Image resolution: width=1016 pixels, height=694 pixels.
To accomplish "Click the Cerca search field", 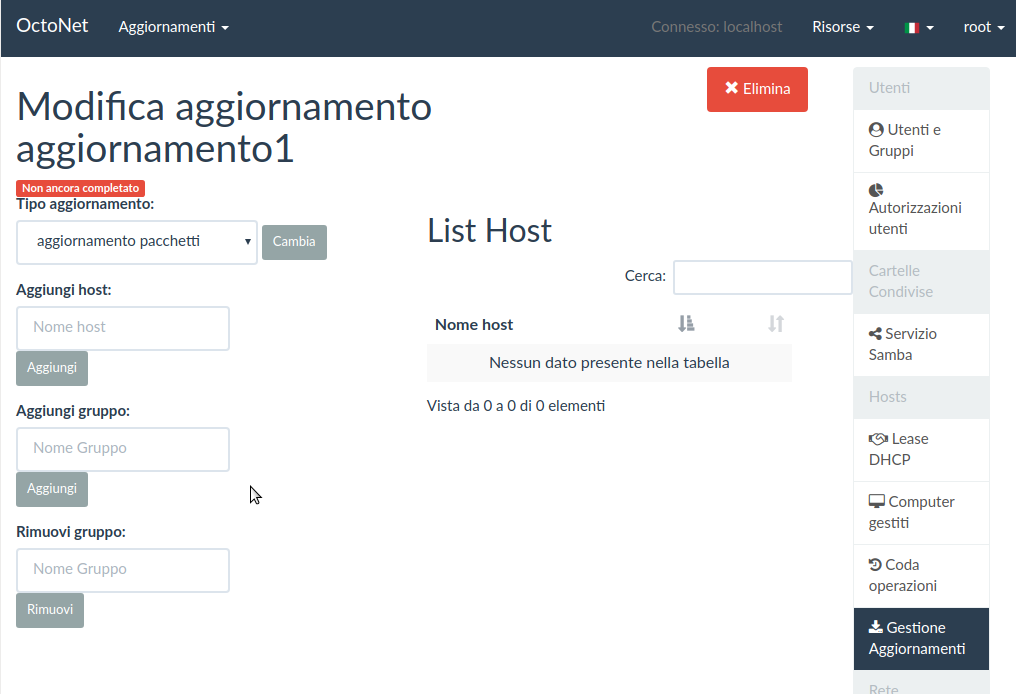I will [763, 277].
